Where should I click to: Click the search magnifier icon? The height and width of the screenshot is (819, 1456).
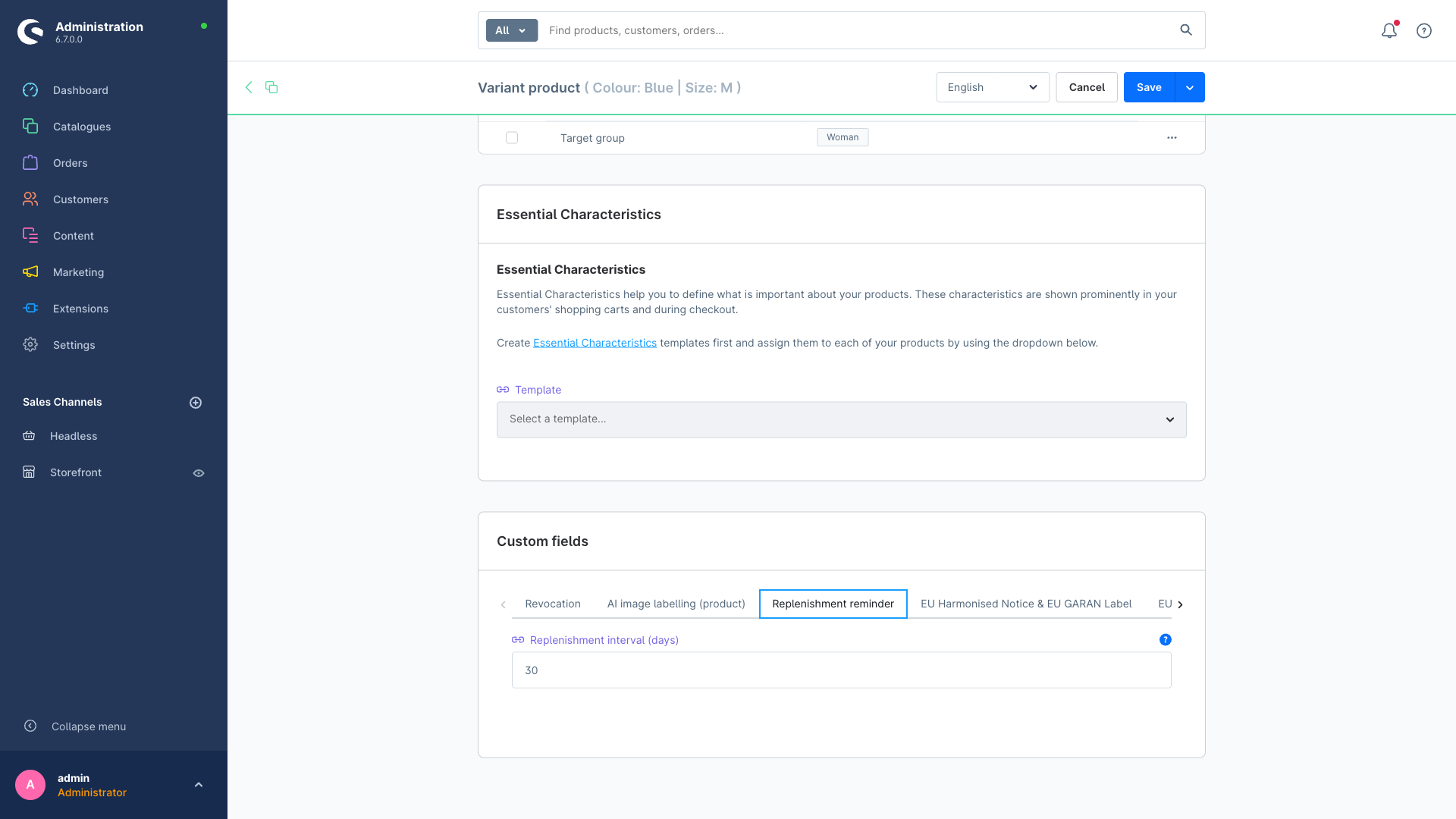(1186, 30)
